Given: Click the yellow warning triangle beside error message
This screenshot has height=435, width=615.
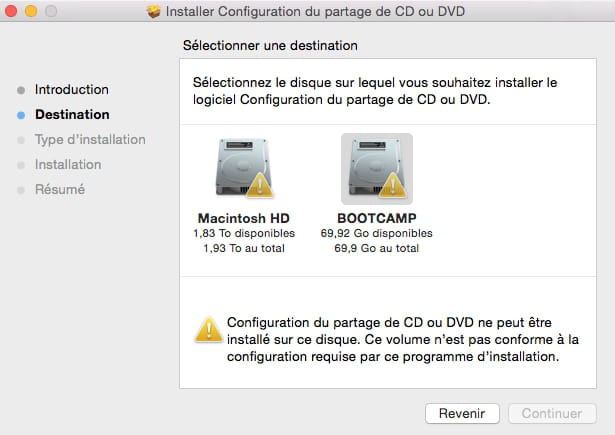Looking at the screenshot, I should (209, 329).
